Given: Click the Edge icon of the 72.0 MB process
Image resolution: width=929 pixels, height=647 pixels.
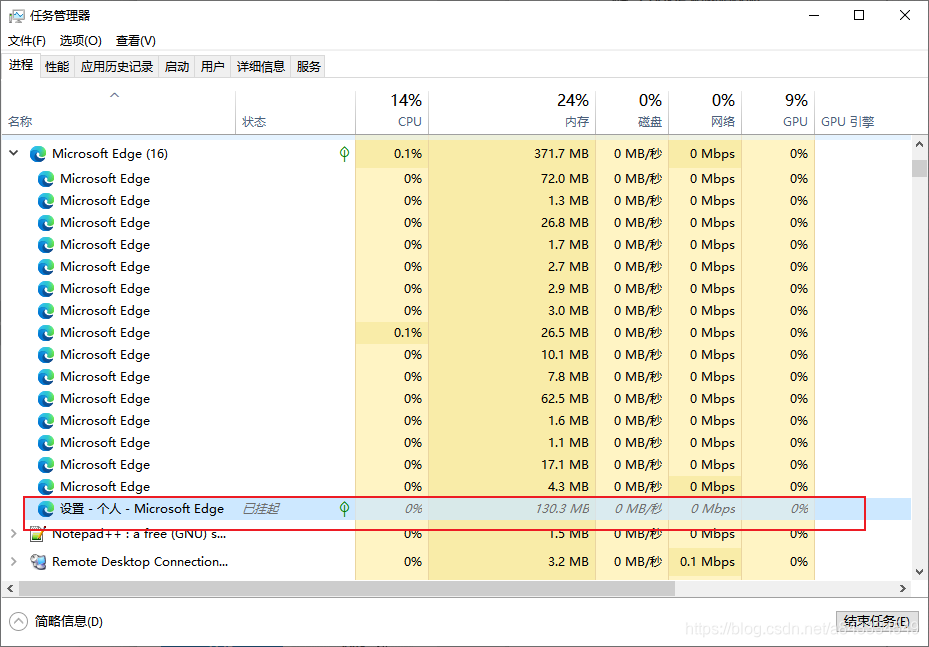Looking at the screenshot, I should 46,179.
